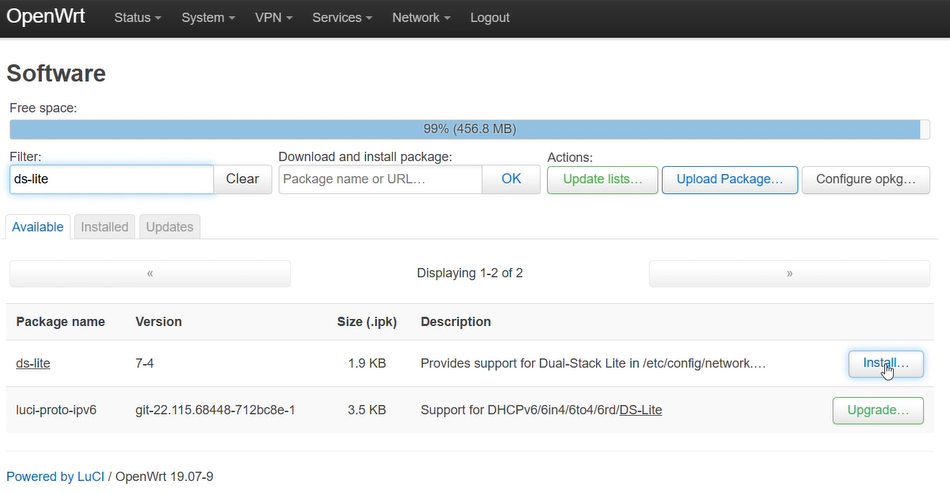The width and height of the screenshot is (950, 493).
Task: Clear the package filter
Action: (x=242, y=179)
